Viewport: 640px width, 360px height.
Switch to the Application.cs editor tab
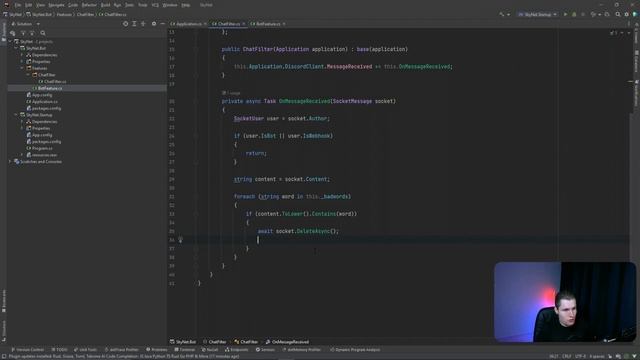click(188, 24)
